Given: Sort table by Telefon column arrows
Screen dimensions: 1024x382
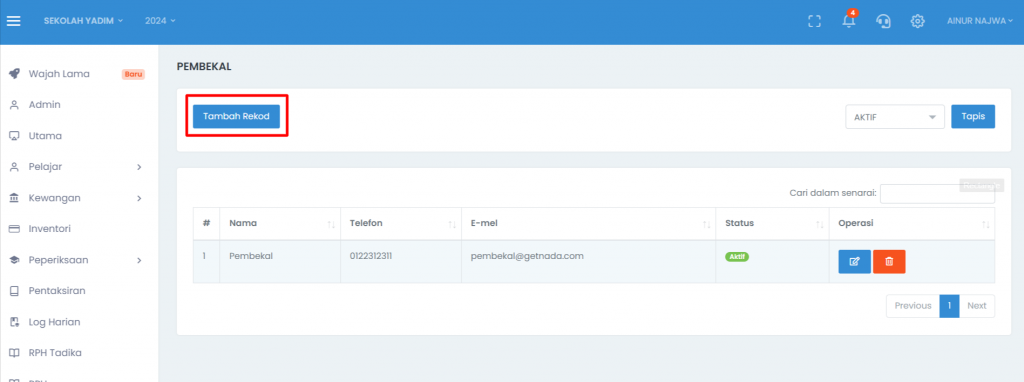Looking at the screenshot, I should click(452, 225).
